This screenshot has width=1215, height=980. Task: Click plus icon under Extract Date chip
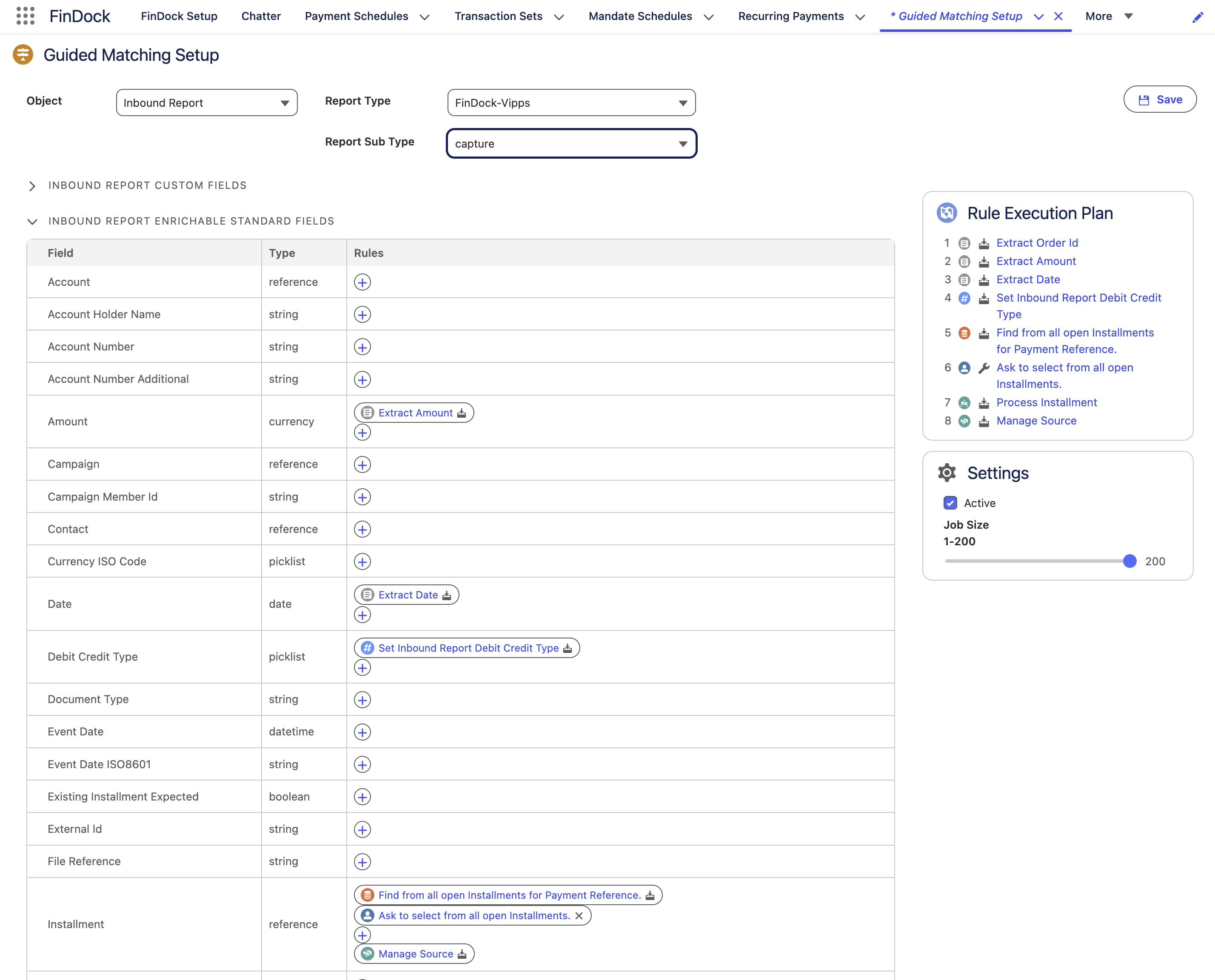(x=362, y=615)
